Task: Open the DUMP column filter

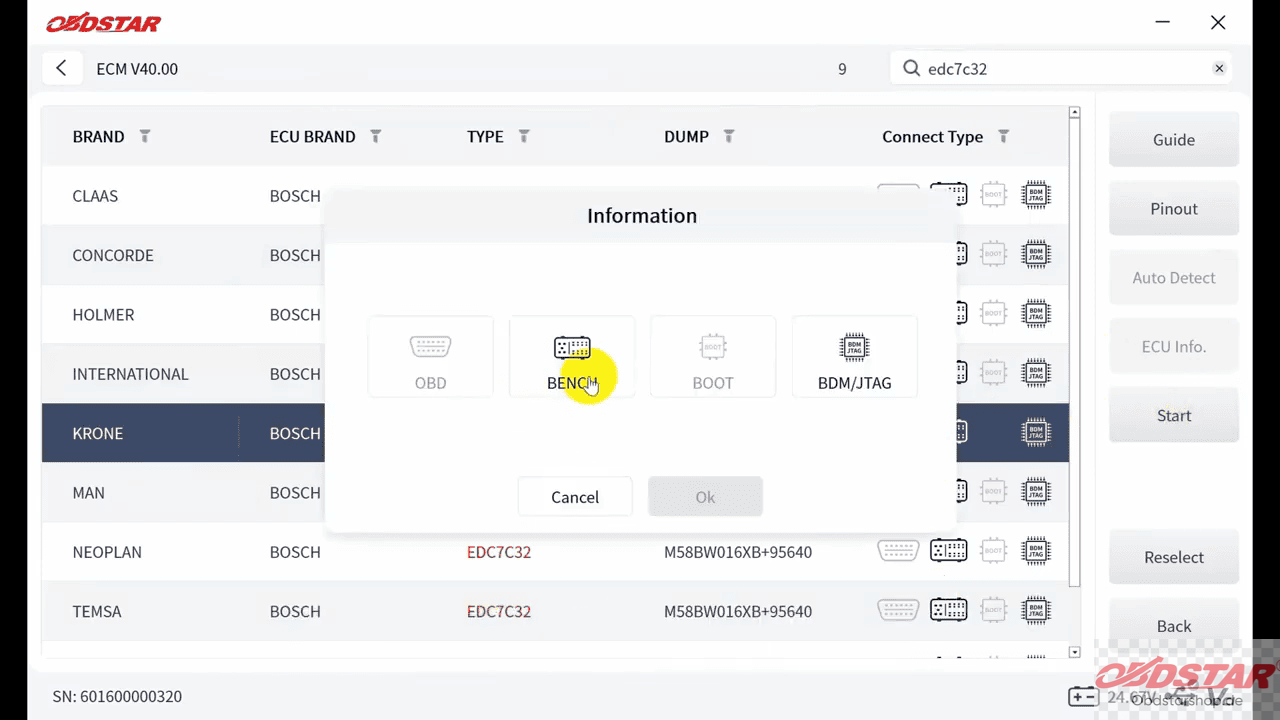Action: pyautogui.click(x=729, y=136)
